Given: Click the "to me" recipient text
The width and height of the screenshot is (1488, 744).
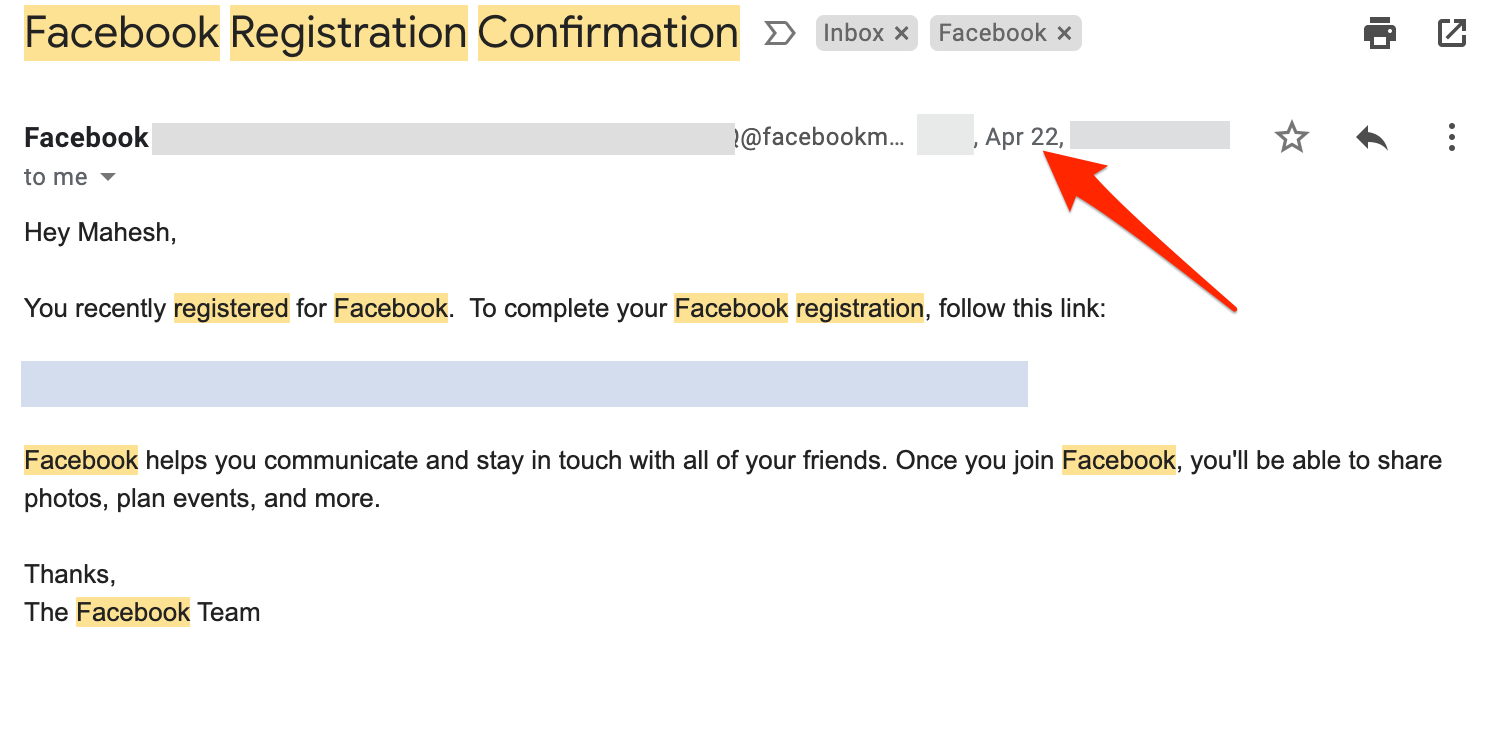Looking at the screenshot, I should coord(56,178).
